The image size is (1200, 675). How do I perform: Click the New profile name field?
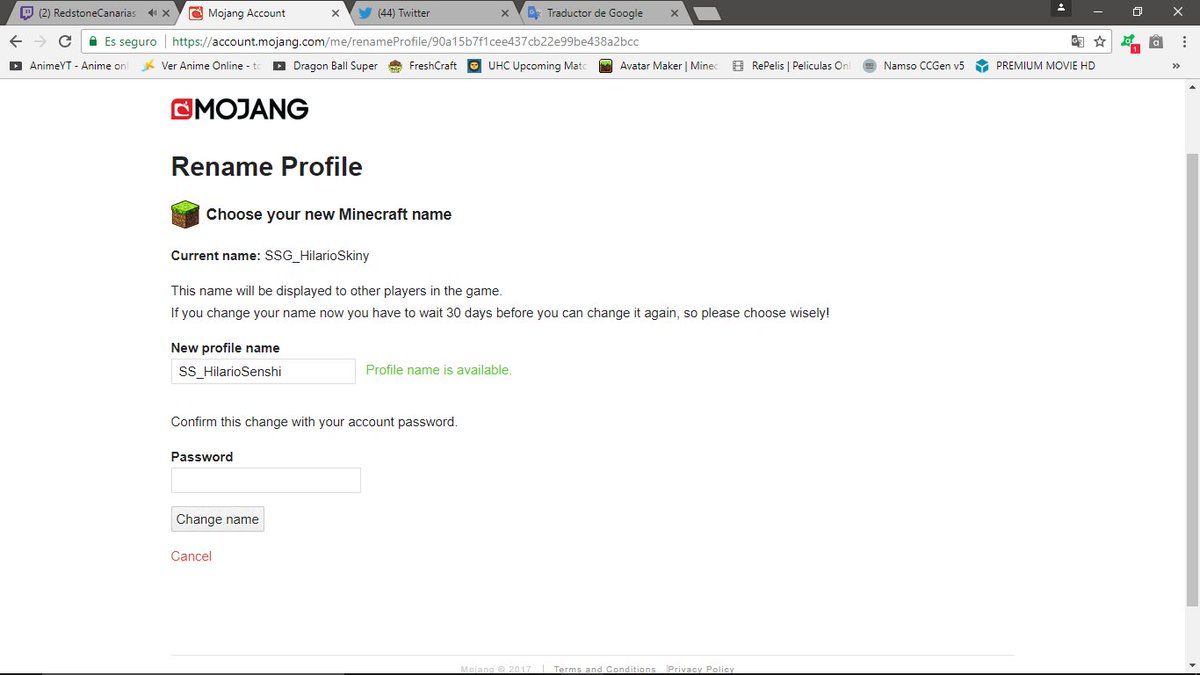click(x=263, y=371)
